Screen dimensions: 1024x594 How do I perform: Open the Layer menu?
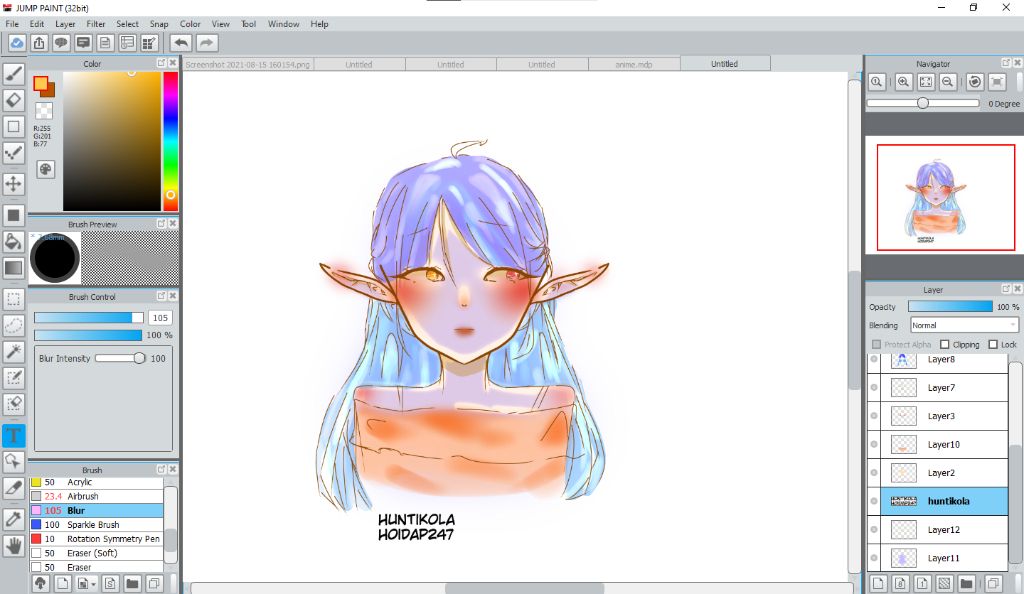coord(65,24)
